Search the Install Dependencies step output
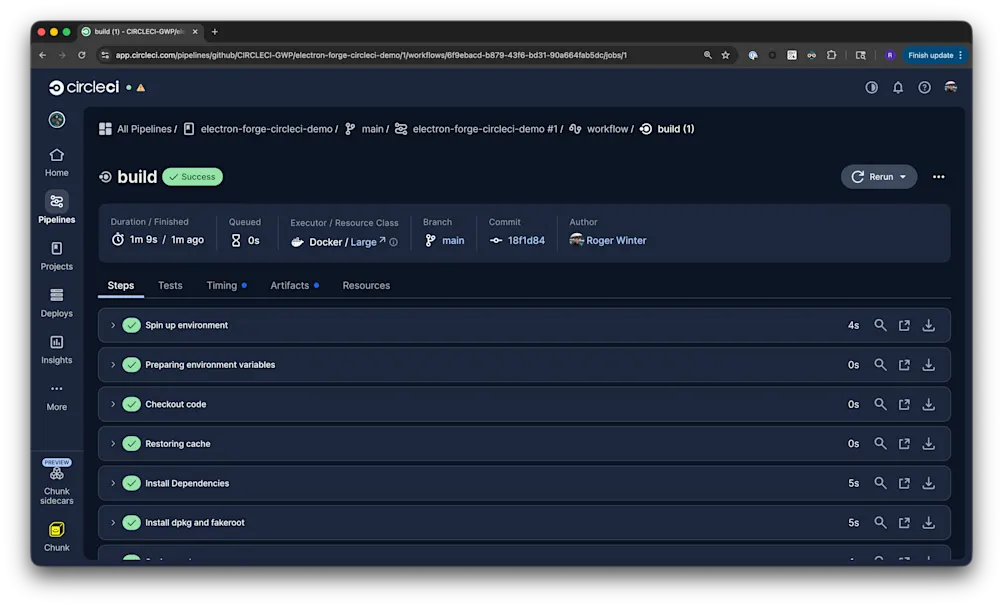 tap(880, 483)
